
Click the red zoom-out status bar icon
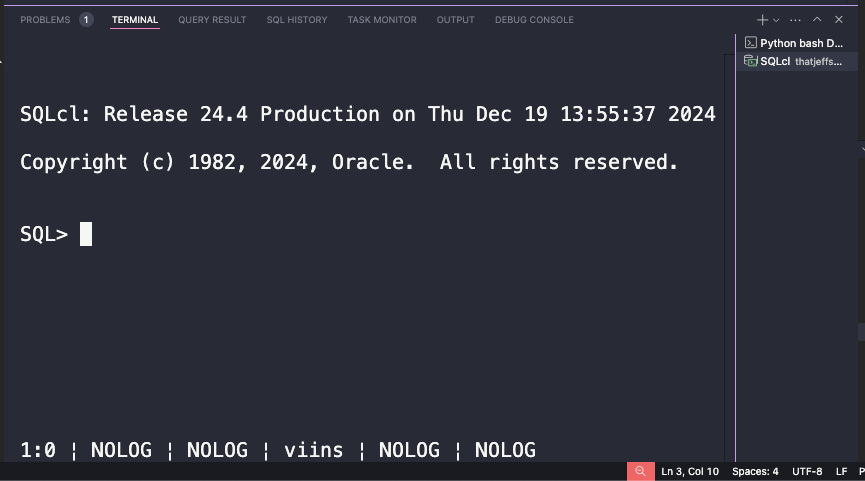click(x=640, y=472)
